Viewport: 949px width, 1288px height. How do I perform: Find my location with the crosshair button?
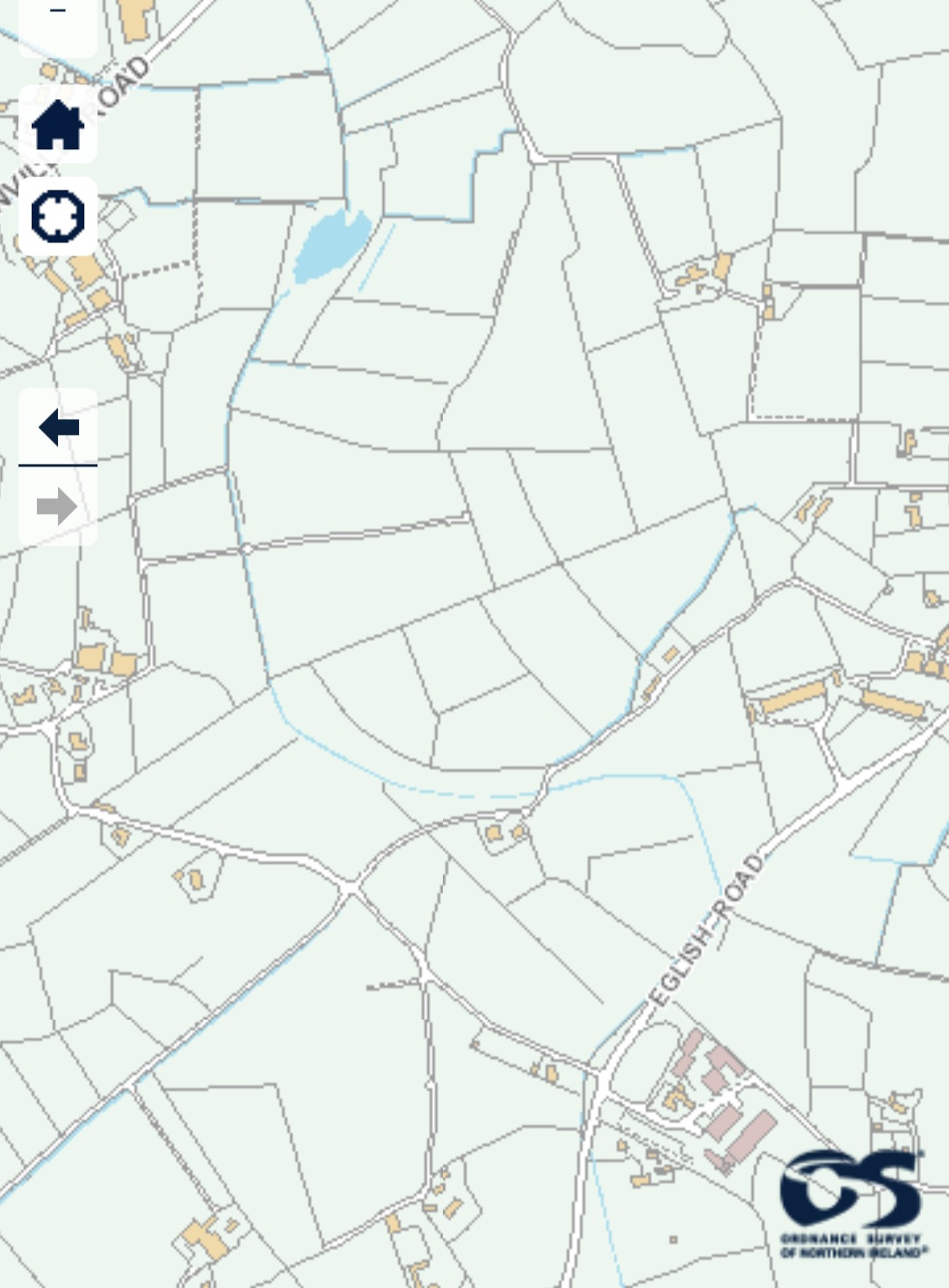[58, 216]
